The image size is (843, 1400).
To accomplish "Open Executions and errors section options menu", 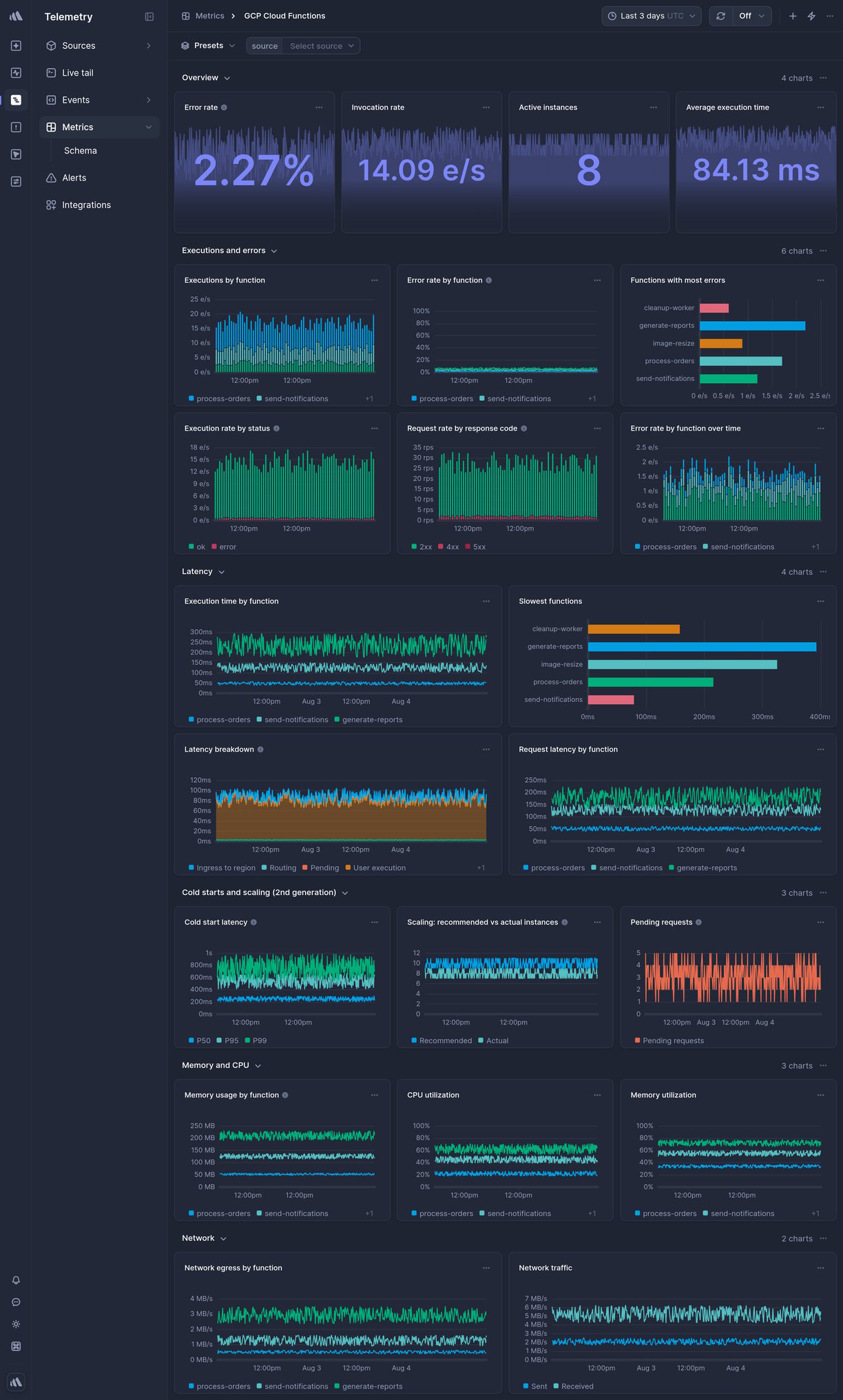I will pyautogui.click(x=823, y=251).
